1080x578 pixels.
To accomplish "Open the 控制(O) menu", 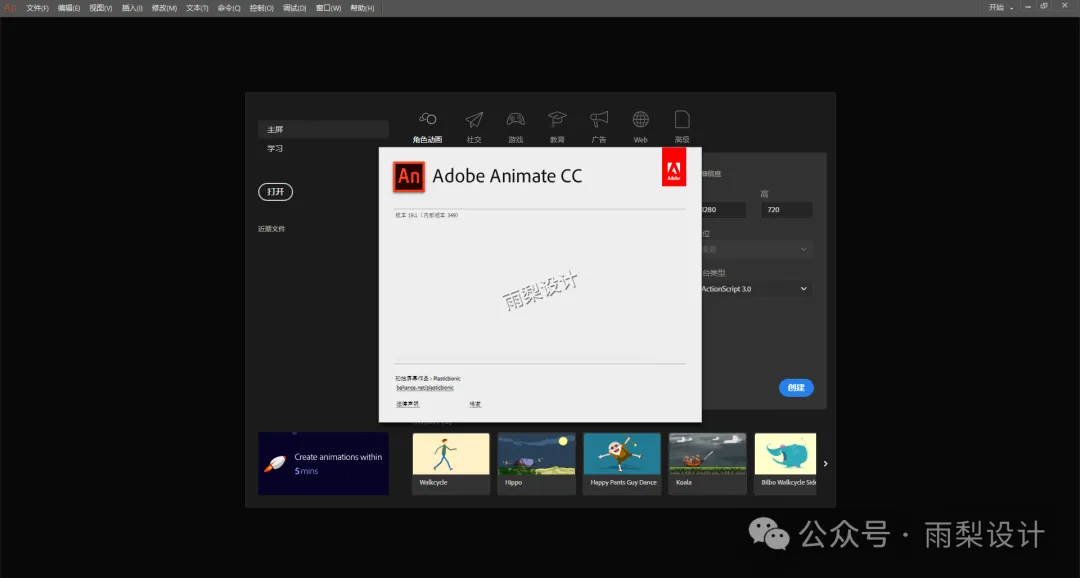I will coord(261,8).
